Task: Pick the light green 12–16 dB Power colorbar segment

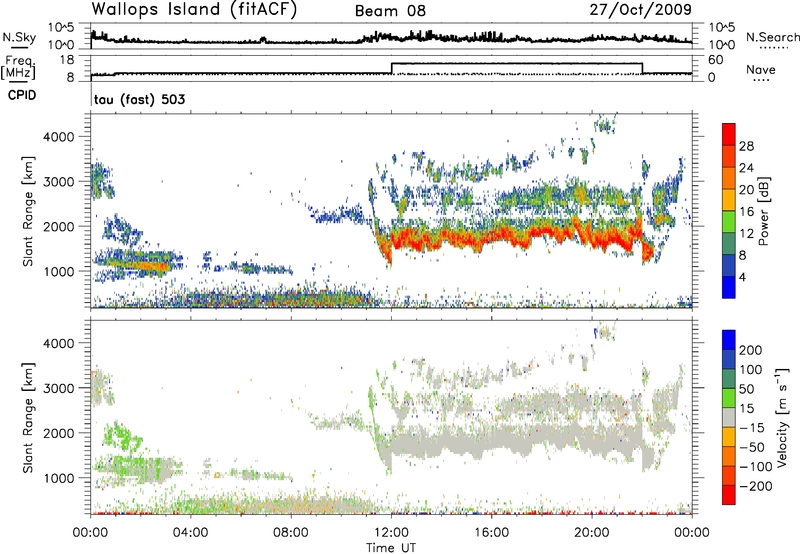Action: point(729,222)
